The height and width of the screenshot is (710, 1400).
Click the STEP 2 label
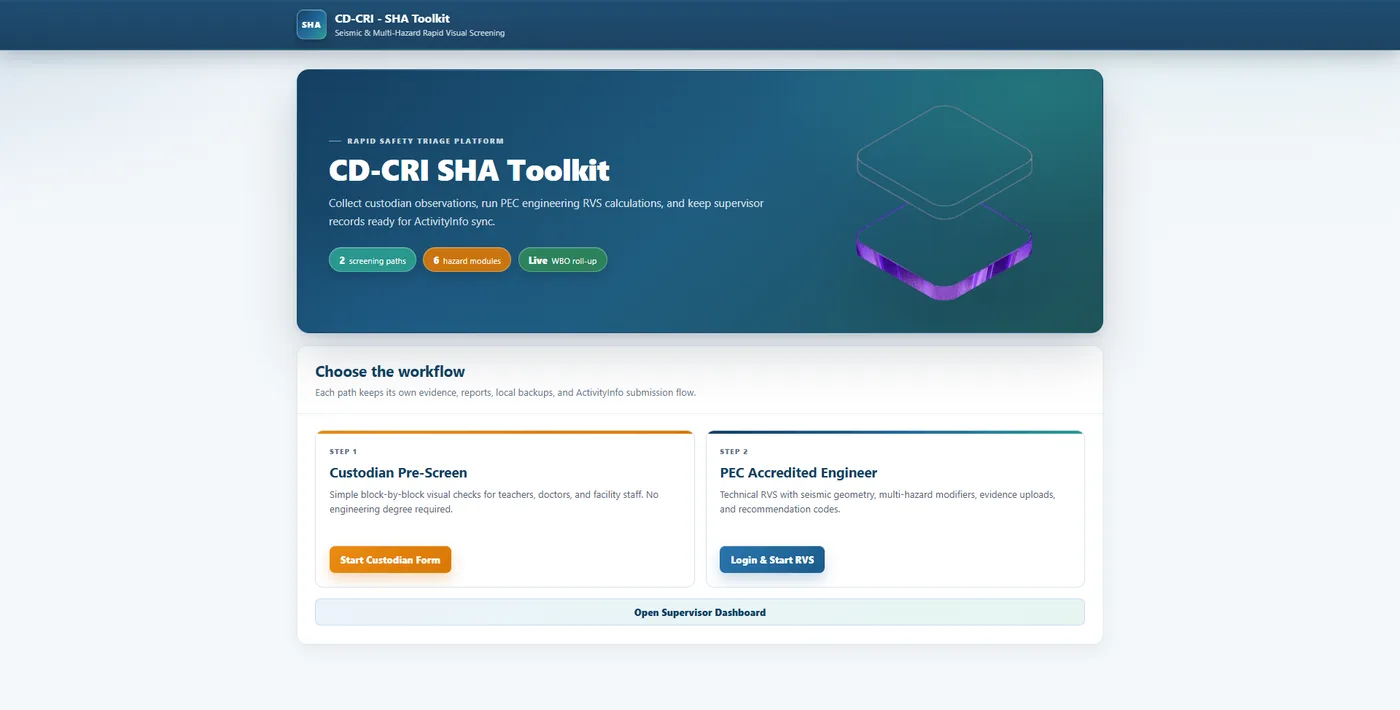pyautogui.click(x=734, y=451)
